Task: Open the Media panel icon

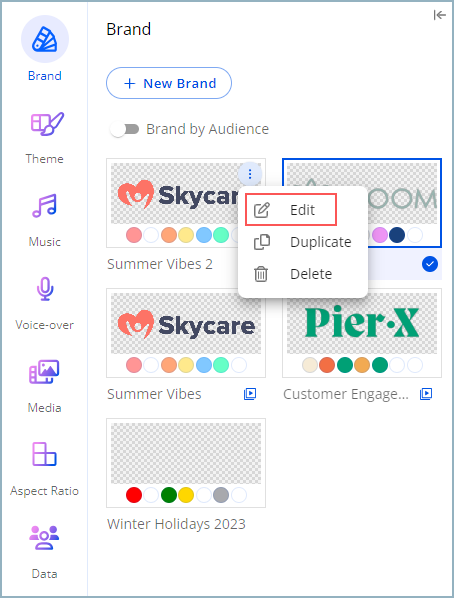Action: pos(44,371)
